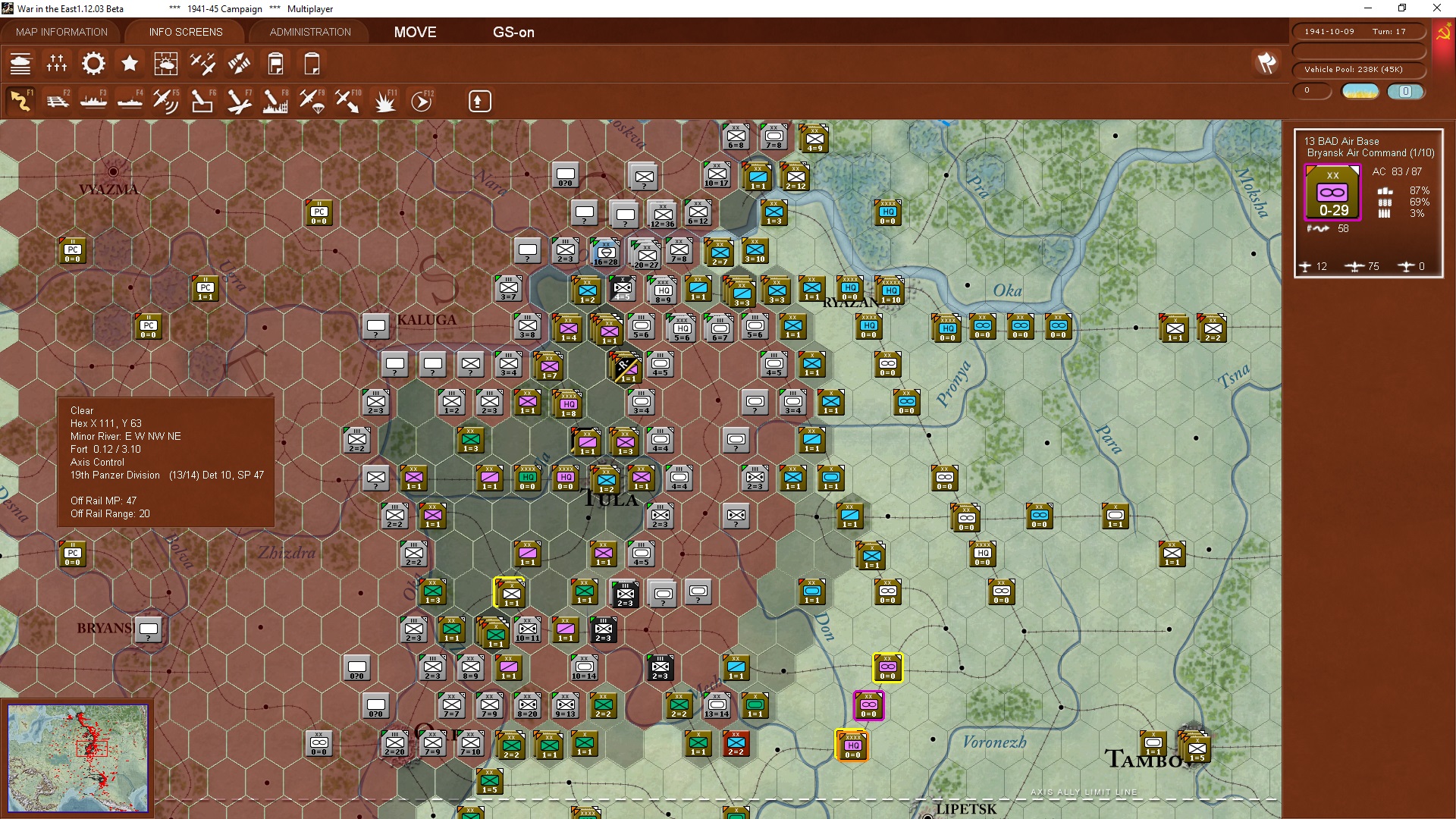The image size is (1456, 819).
Task: Select the F6 bomb unit mode
Action: pyautogui.click(x=202, y=101)
